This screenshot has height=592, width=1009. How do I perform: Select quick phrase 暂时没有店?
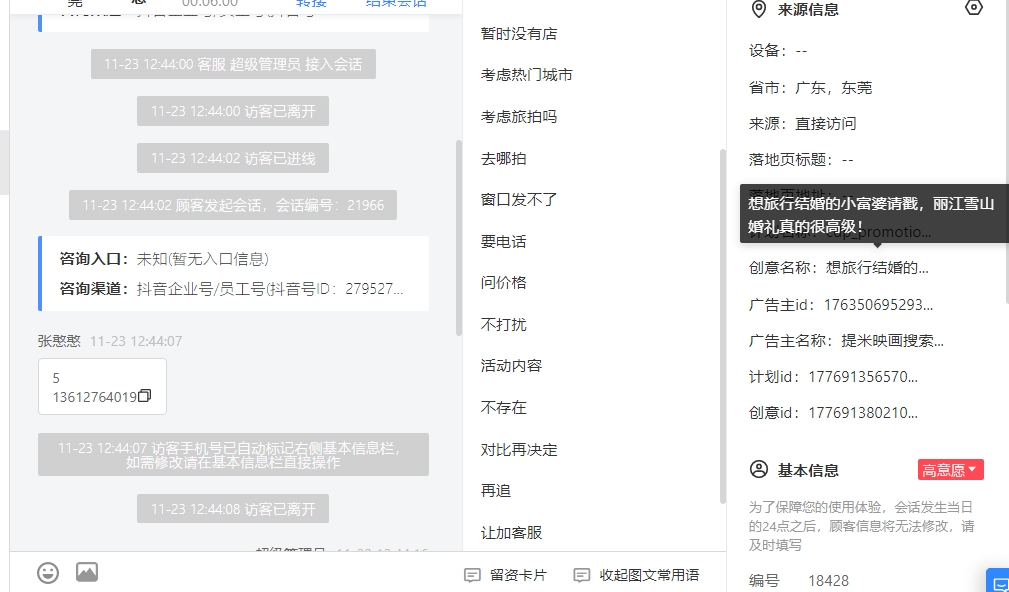point(519,34)
